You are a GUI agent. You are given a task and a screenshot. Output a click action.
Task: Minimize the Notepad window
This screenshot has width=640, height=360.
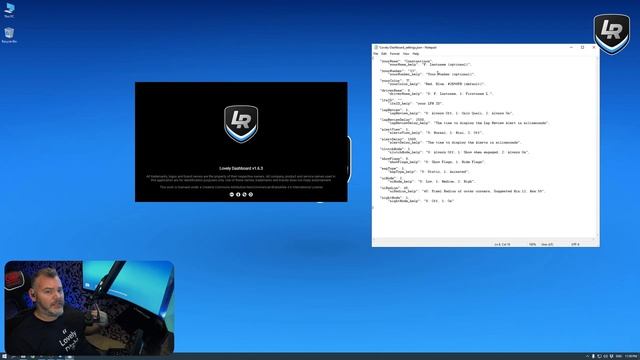pyautogui.click(x=571, y=47)
